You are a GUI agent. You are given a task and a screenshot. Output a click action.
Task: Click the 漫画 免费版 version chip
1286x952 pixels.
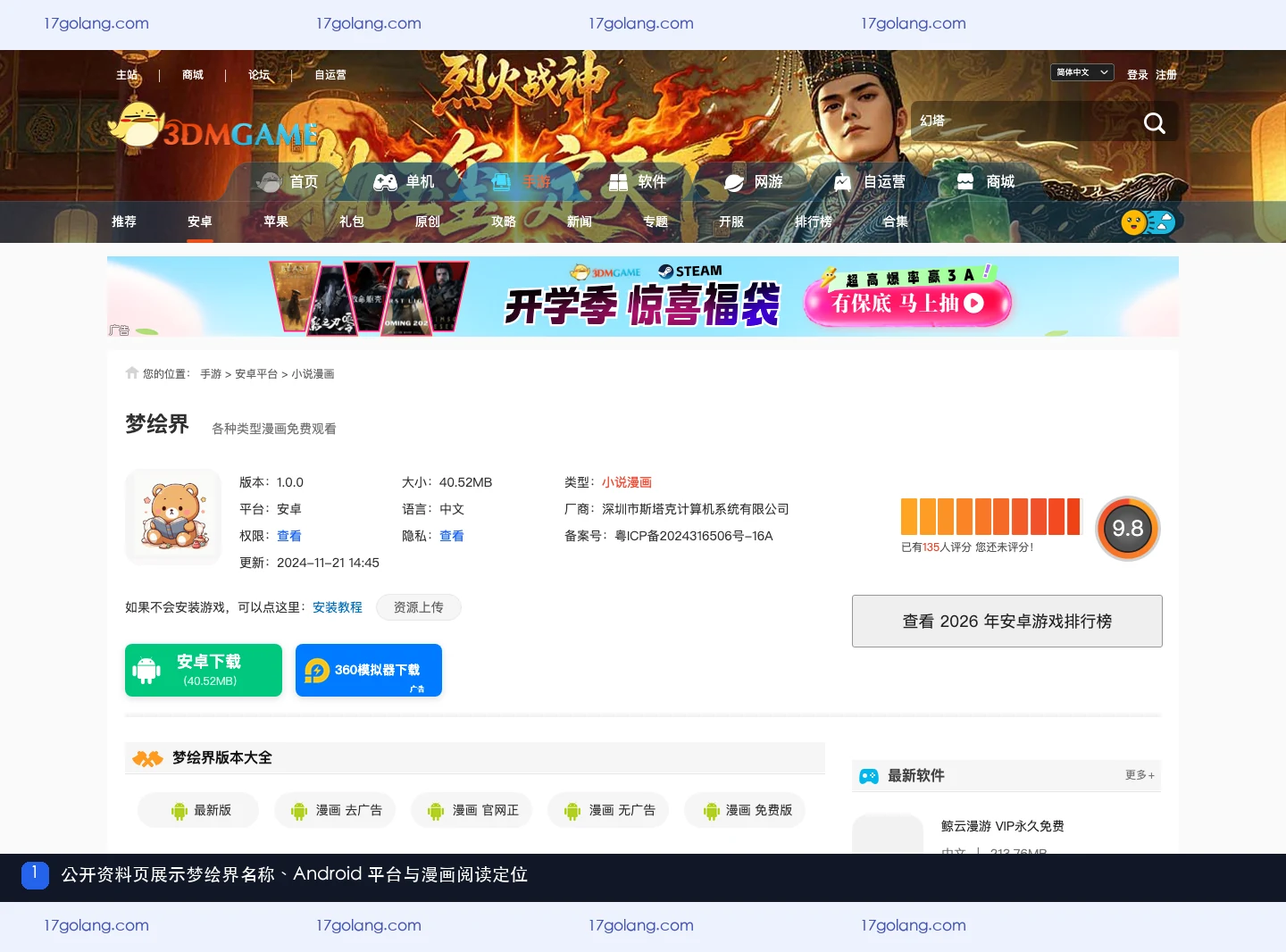(x=745, y=810)
